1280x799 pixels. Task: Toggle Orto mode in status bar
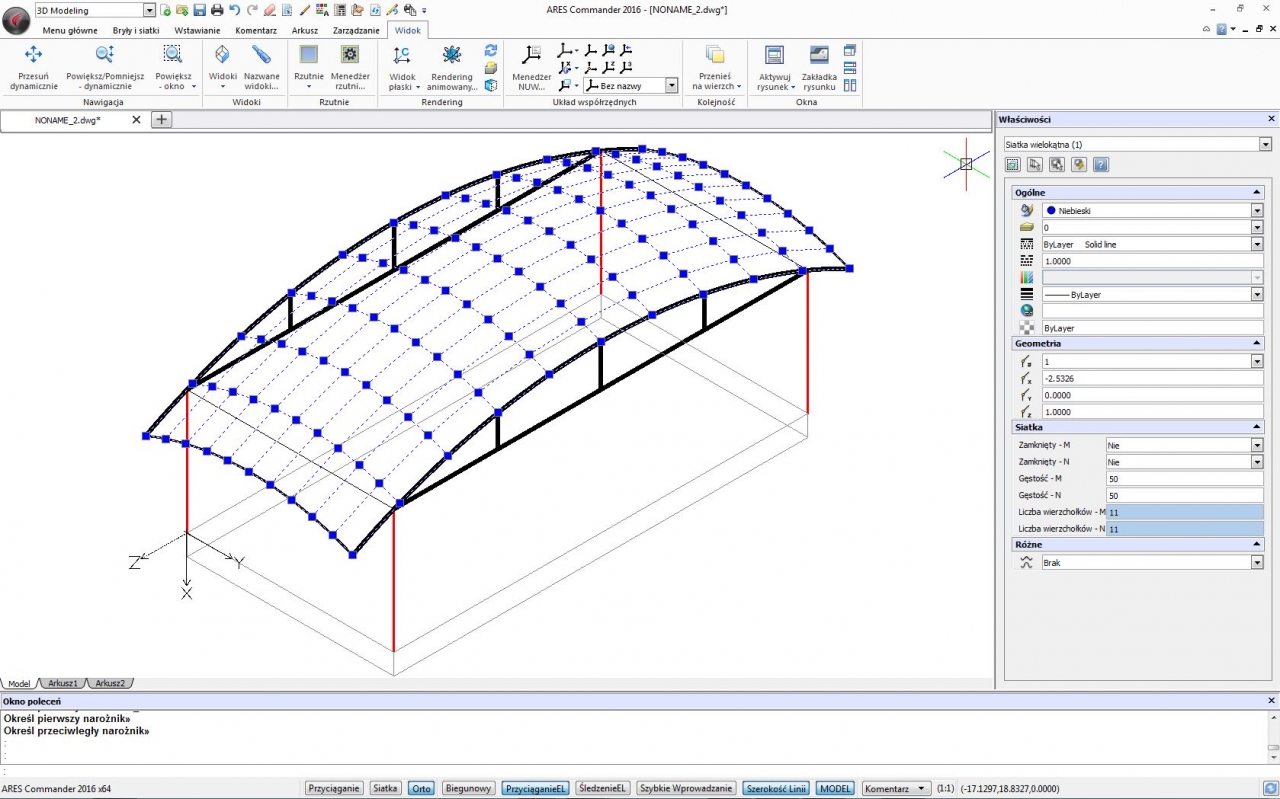tap(421, 788)
